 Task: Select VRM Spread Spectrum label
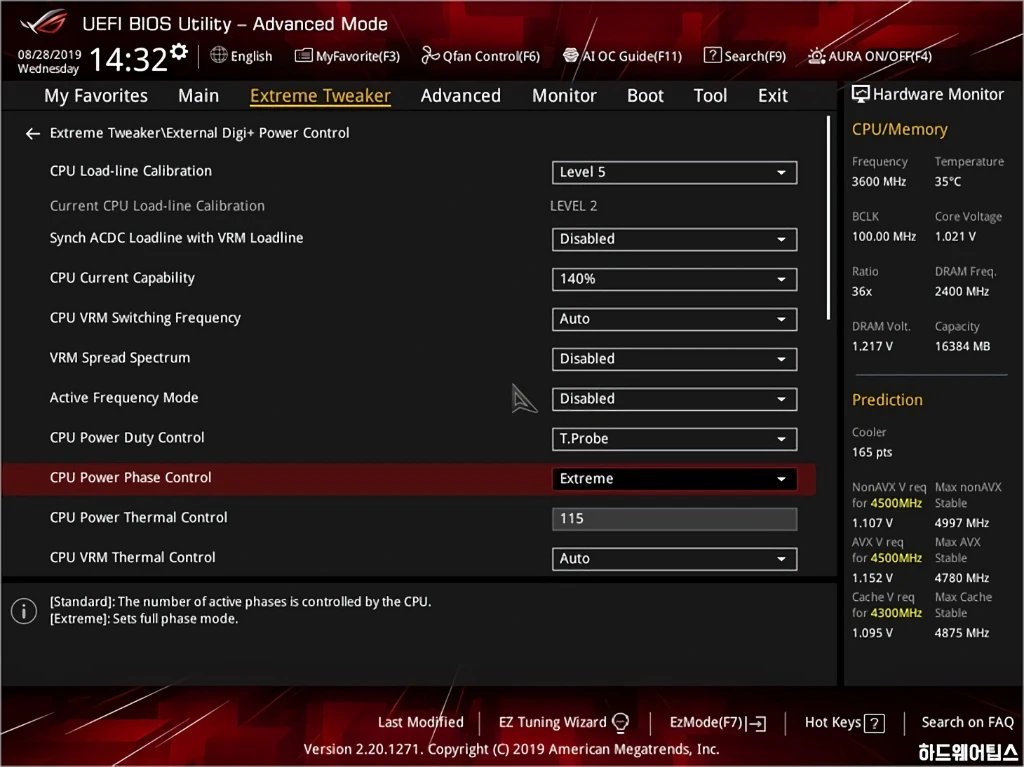point(120,358)
